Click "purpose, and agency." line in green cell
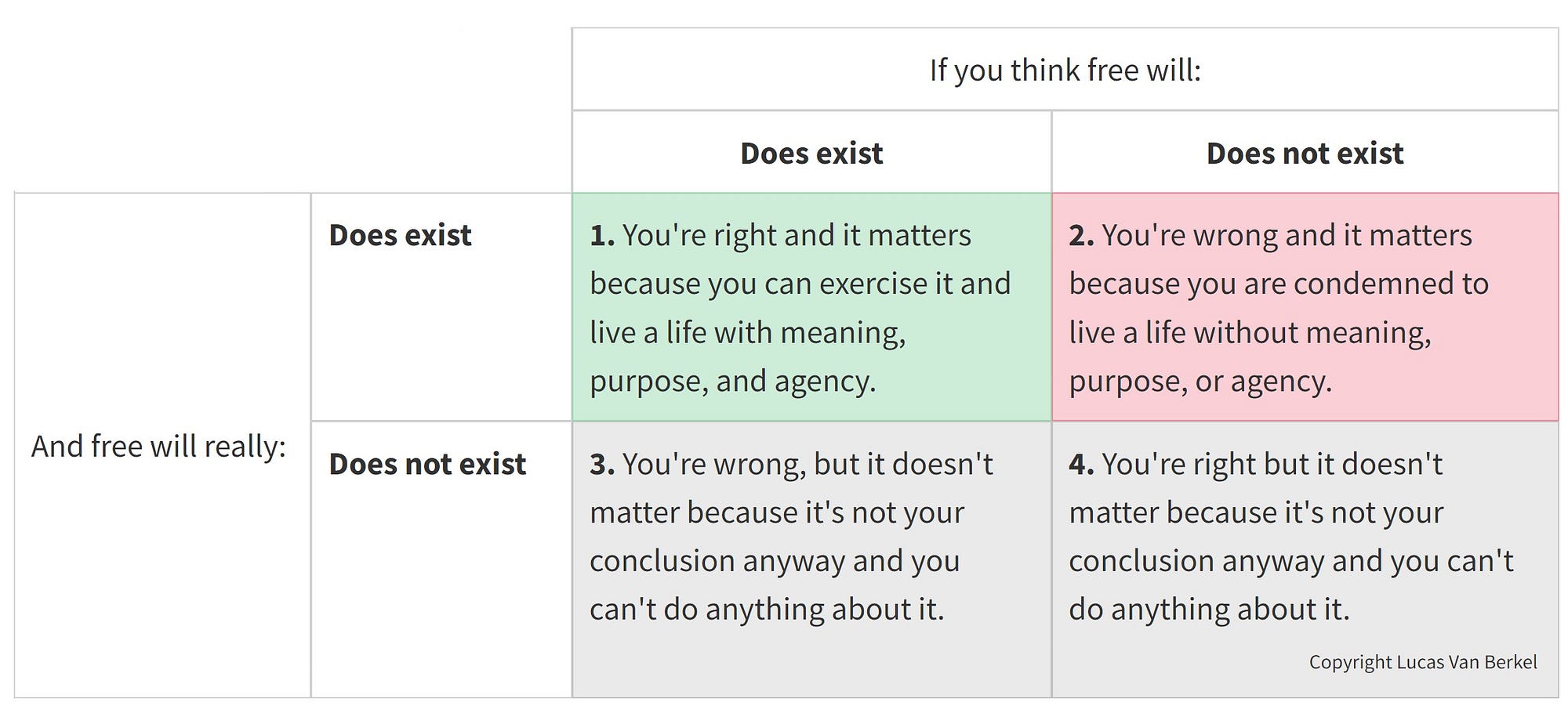 pos(732,382)
